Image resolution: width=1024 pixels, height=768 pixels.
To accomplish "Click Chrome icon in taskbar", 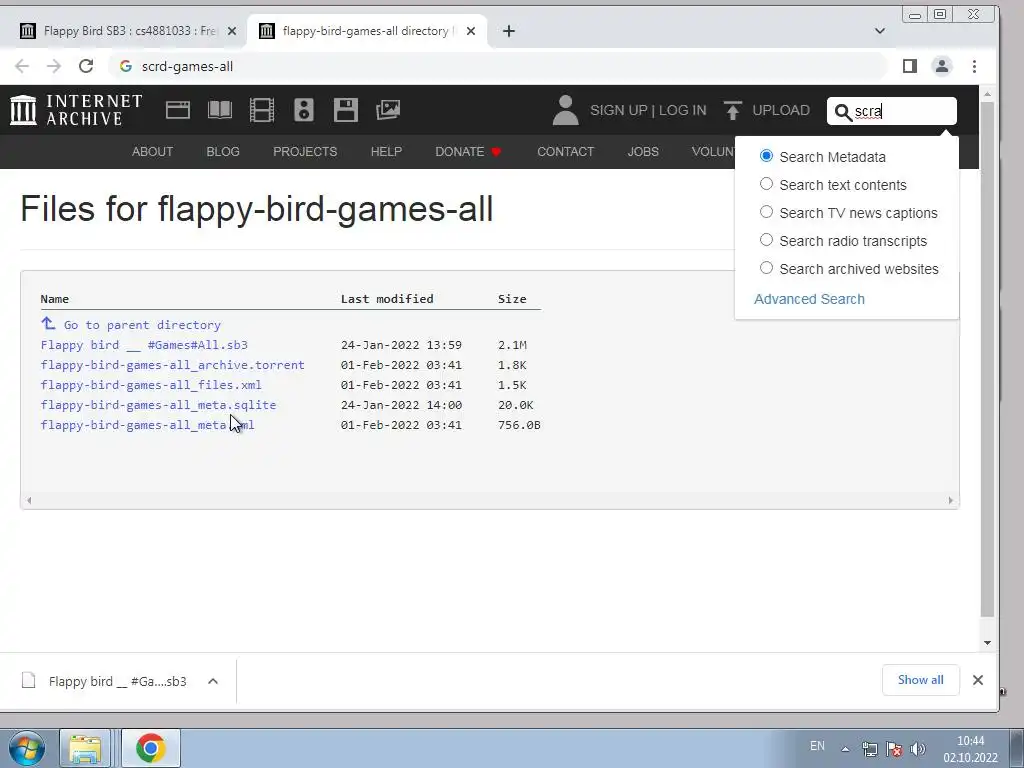I will coord(150,748).
